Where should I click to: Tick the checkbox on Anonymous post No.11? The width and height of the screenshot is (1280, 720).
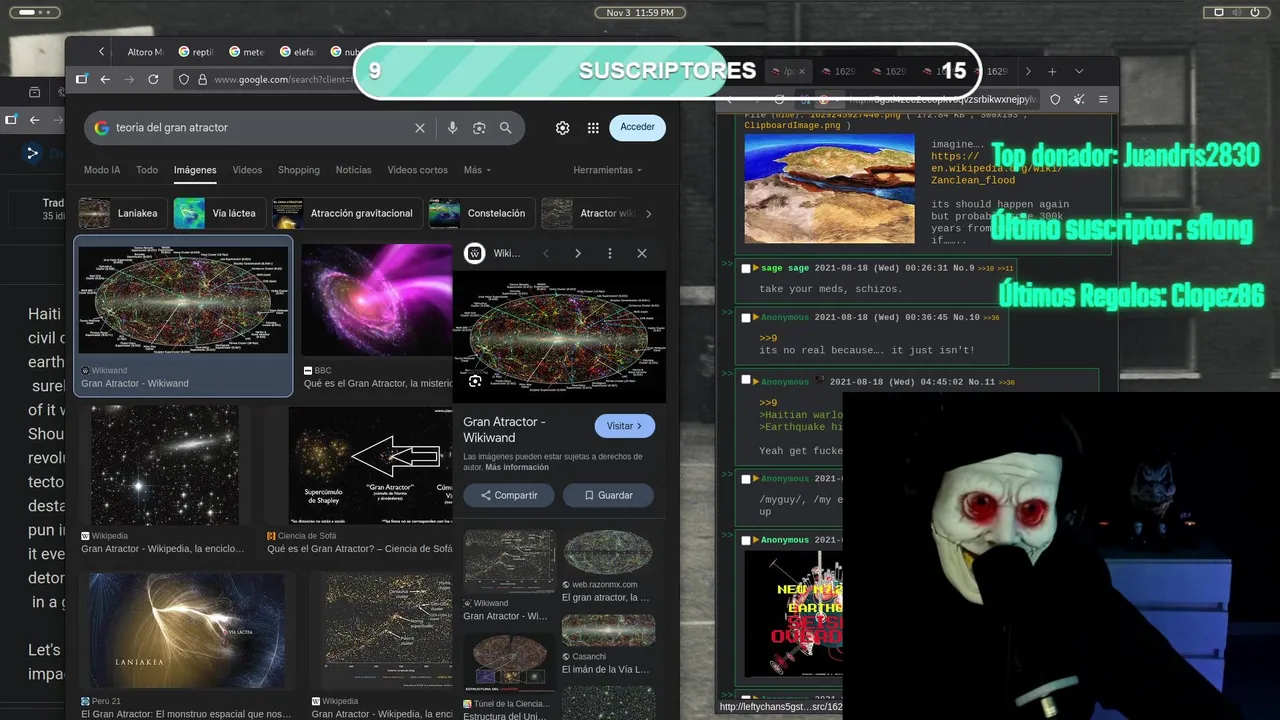[x=746, y=381]
